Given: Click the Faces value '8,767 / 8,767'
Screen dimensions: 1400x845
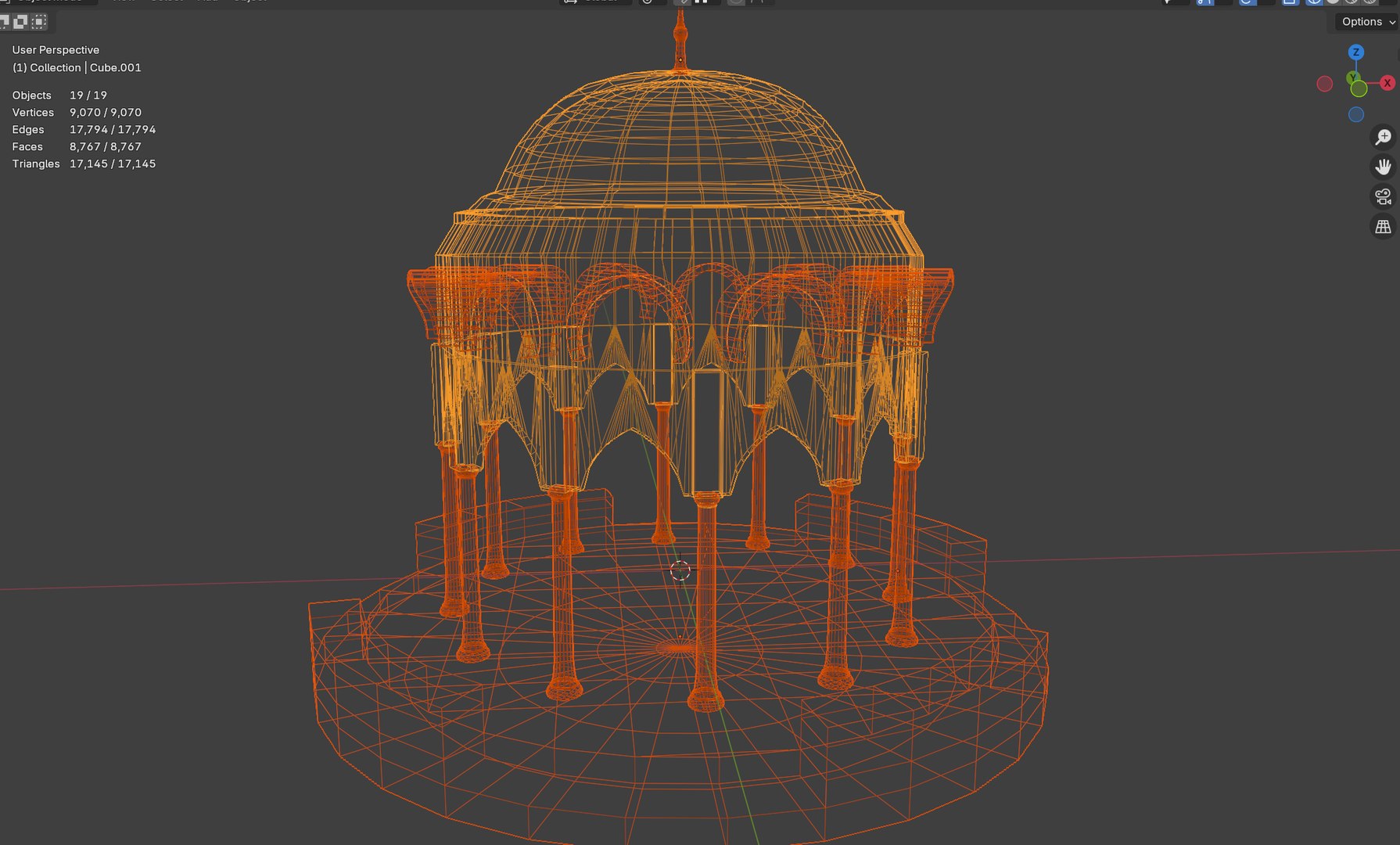Looking at the screenshot, I should 106,147.
